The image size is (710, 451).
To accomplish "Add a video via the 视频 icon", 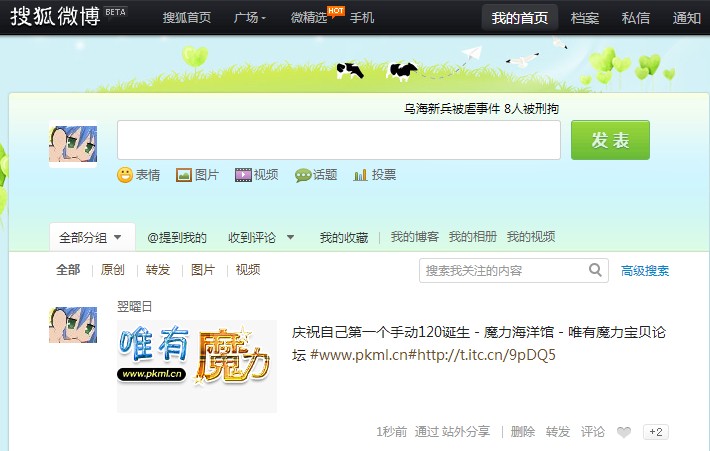I will coord(243,175).
